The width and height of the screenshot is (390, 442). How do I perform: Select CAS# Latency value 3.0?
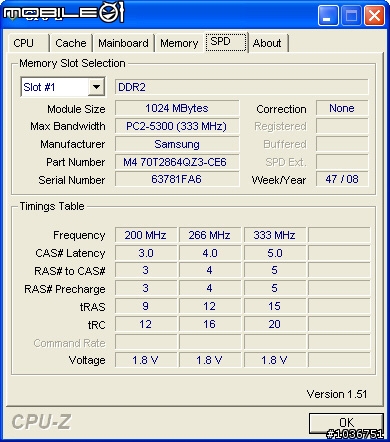[x=146, y=253]
